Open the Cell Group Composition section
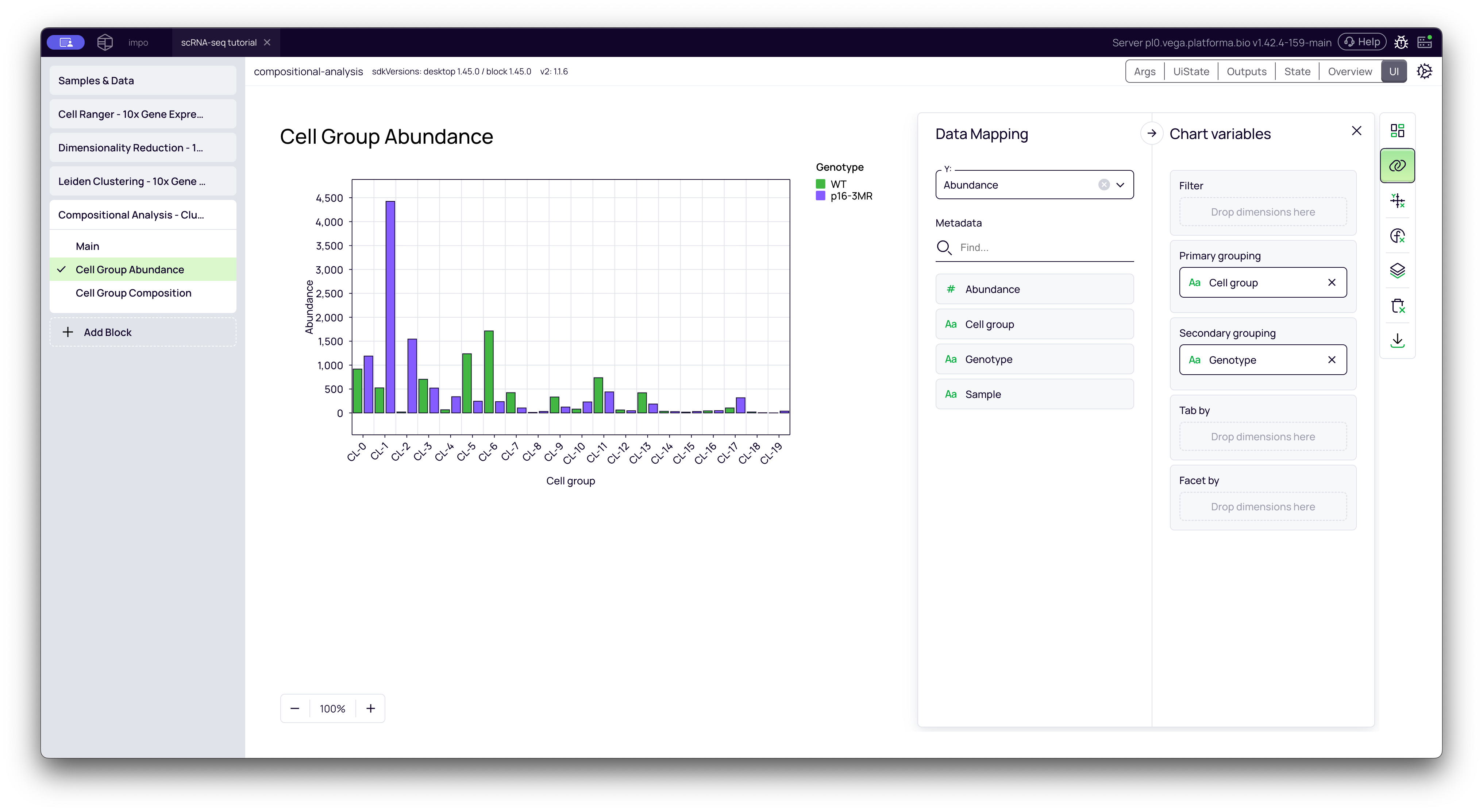 (x=134, y=293)
